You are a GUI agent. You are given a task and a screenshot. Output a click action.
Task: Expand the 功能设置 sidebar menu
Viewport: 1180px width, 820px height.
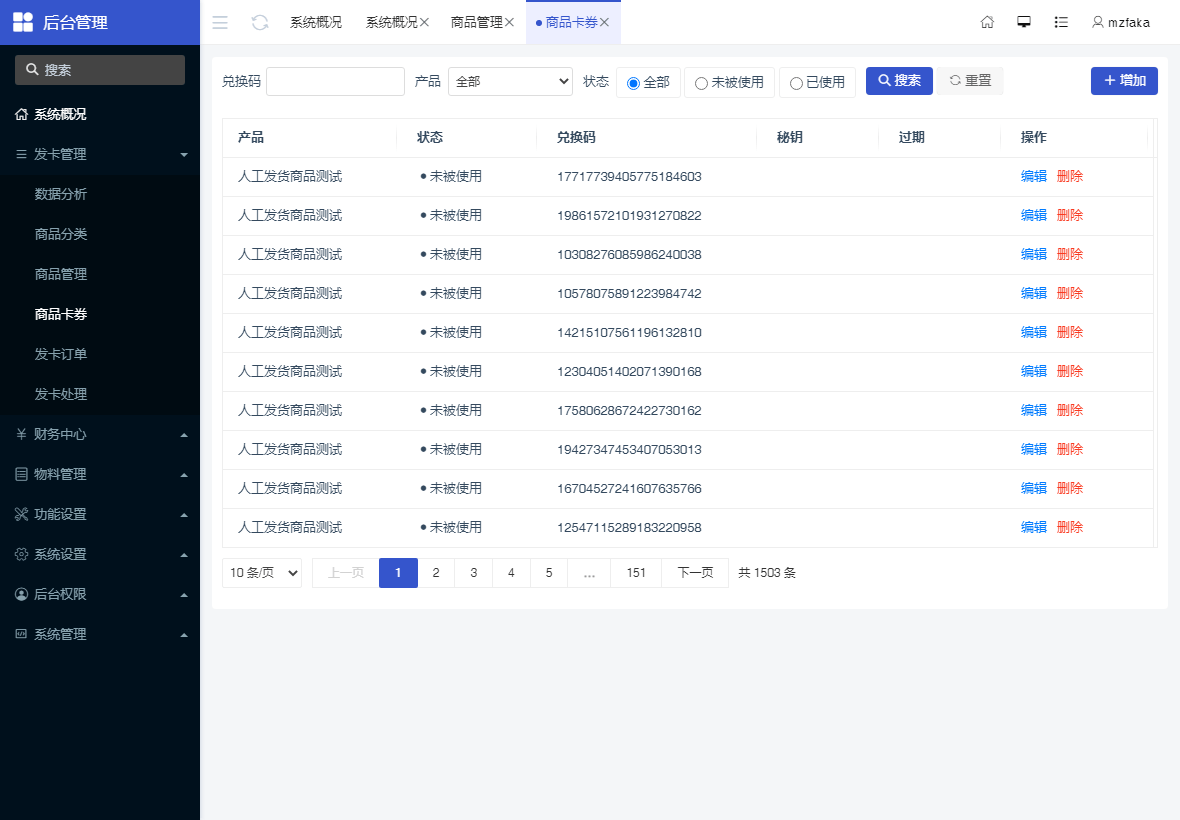click(100, 514)
